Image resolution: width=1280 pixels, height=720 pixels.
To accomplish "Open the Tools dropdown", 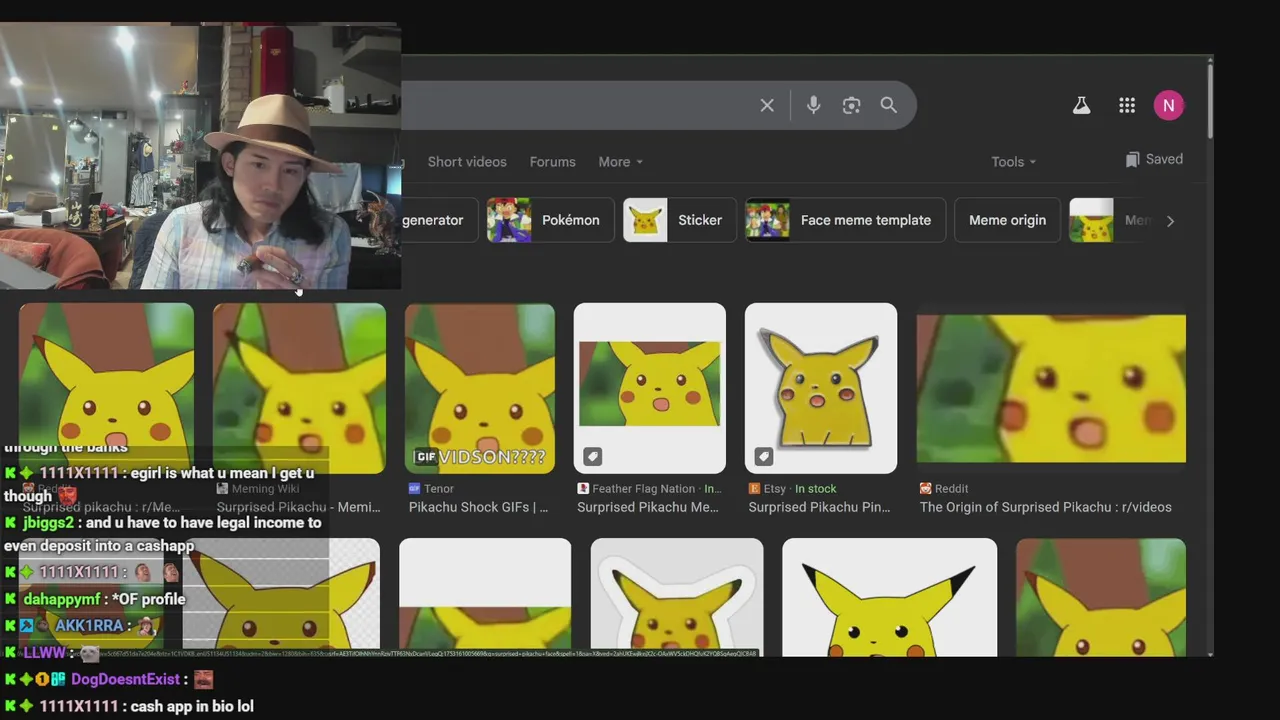I will (1013, 162).
